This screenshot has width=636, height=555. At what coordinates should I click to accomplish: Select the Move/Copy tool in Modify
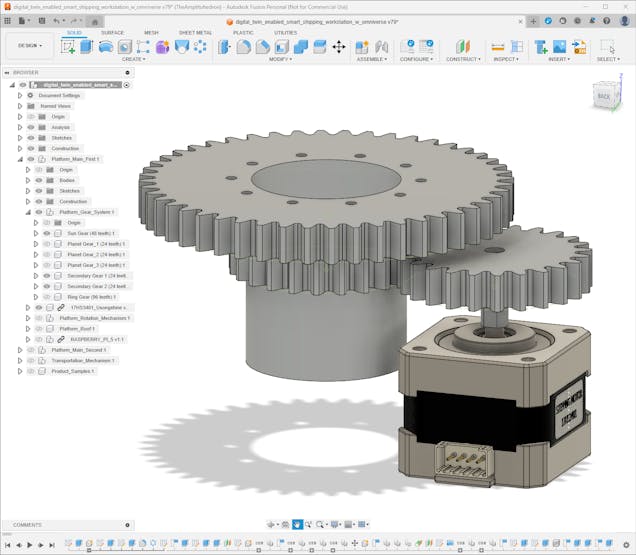pyautogui.click(x=338, y=47)
